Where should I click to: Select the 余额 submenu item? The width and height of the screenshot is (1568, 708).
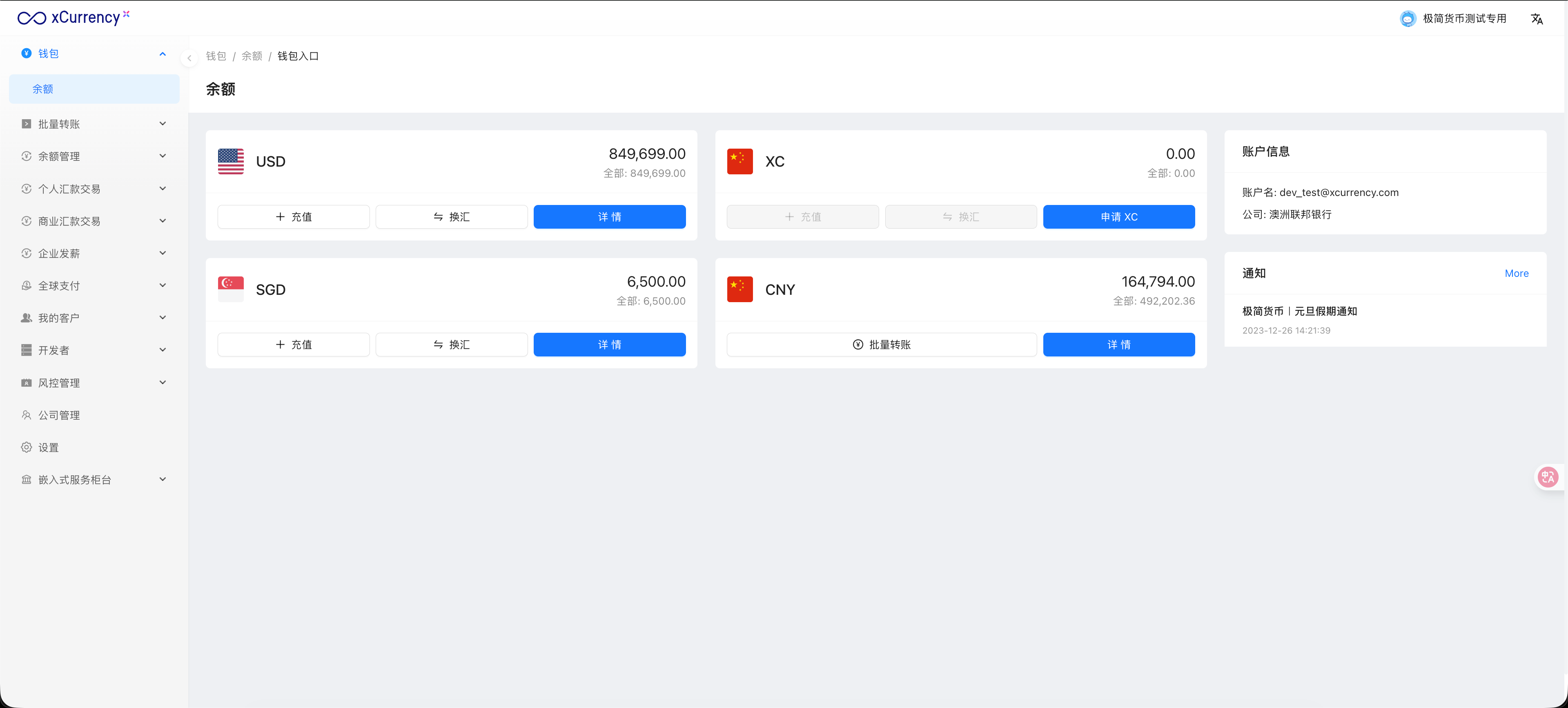[x=42, y=89]
